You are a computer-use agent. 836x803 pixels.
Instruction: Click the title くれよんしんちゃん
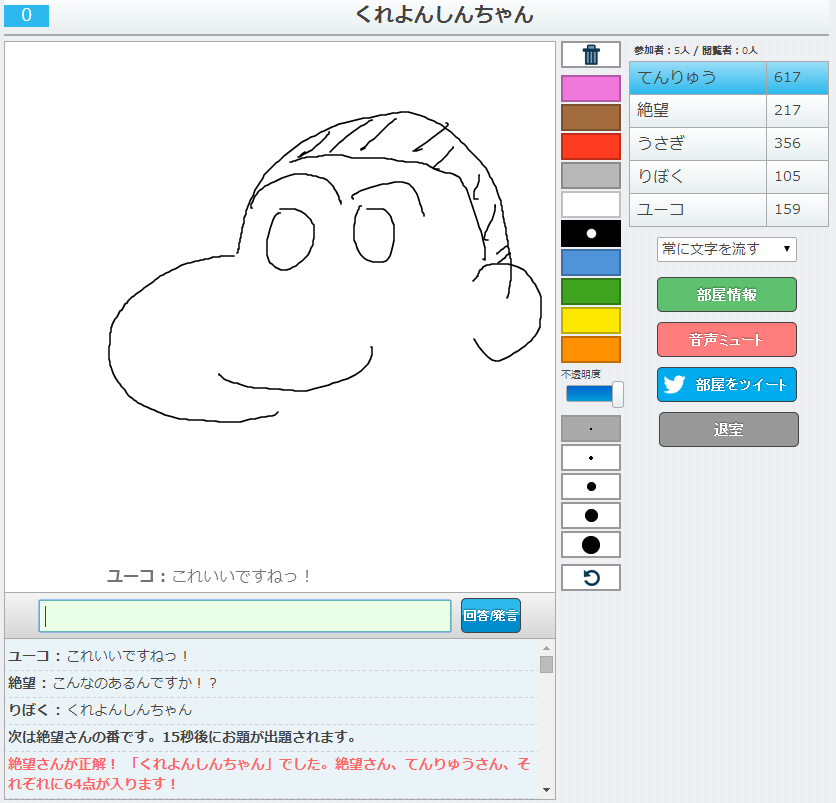coord(444,15)
